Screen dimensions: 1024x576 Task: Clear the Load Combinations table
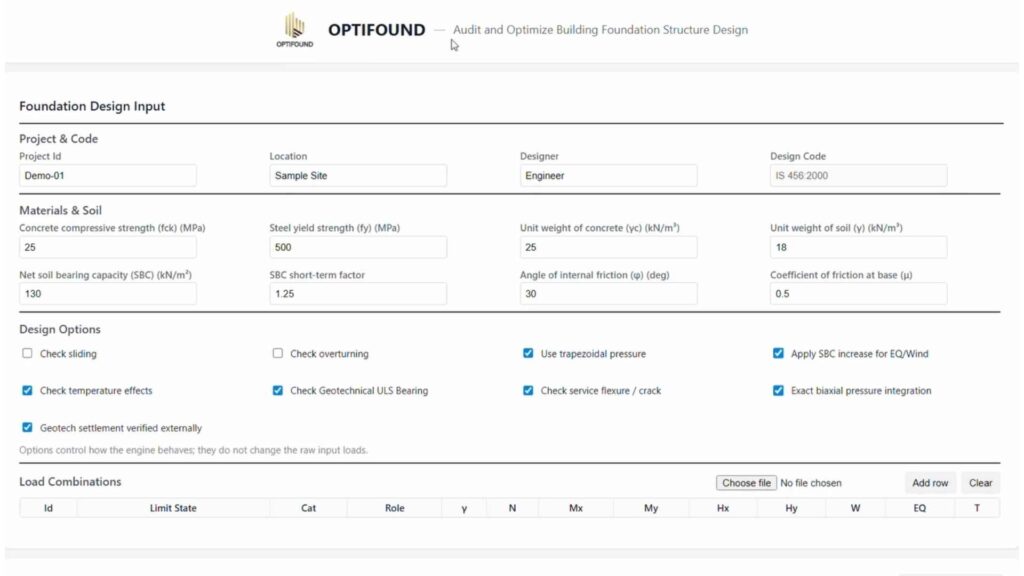(x=980, y=483)
